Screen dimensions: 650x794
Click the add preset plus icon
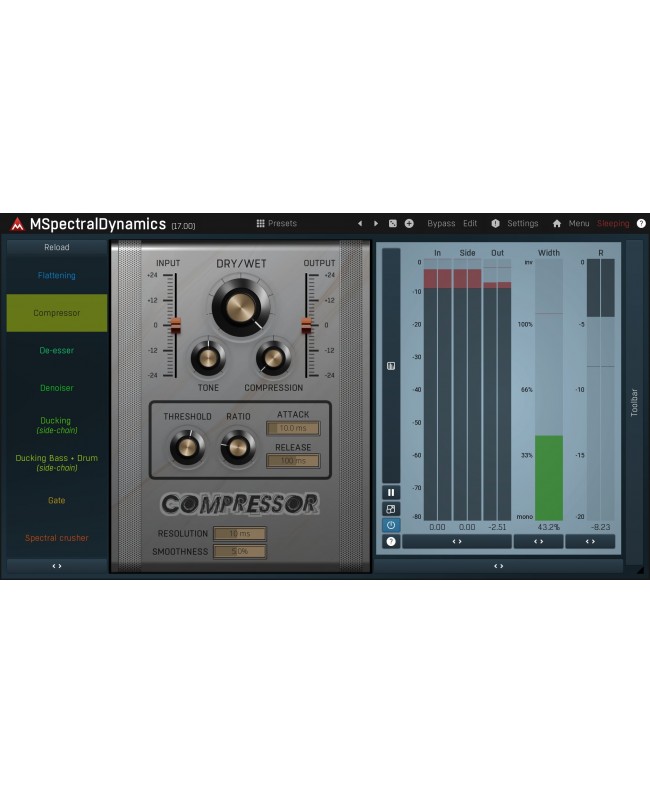409,223
